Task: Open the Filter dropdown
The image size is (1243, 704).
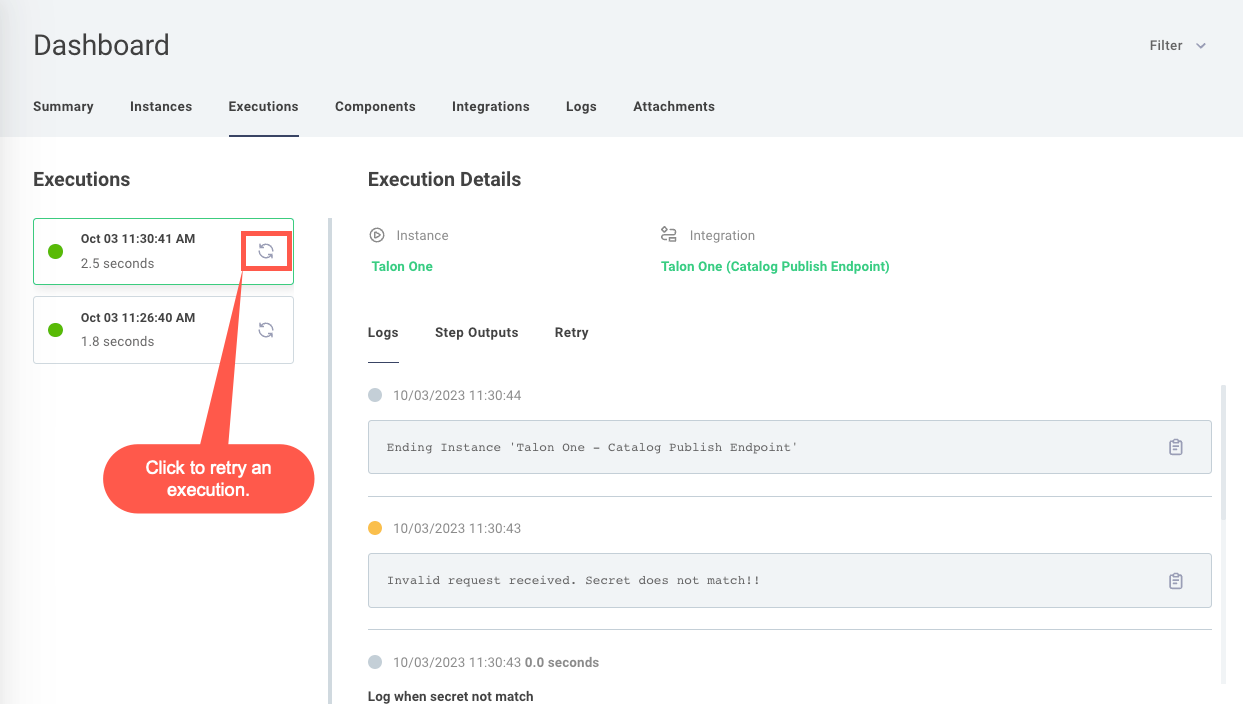Action: tap(1166, 45)
